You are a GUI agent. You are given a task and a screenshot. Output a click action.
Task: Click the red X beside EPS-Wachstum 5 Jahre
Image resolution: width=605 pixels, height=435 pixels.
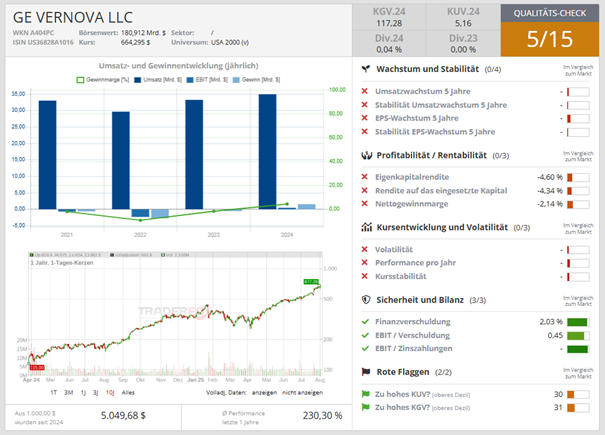pos(364,118)
